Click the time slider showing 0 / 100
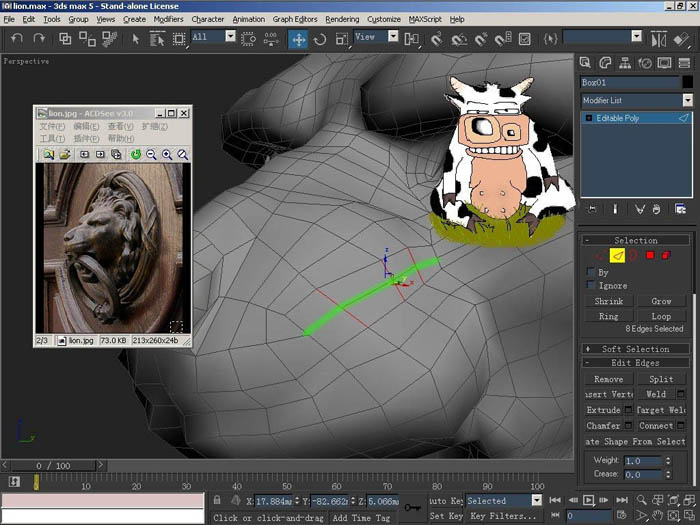The image size is (700, 525). pos(53,466)
